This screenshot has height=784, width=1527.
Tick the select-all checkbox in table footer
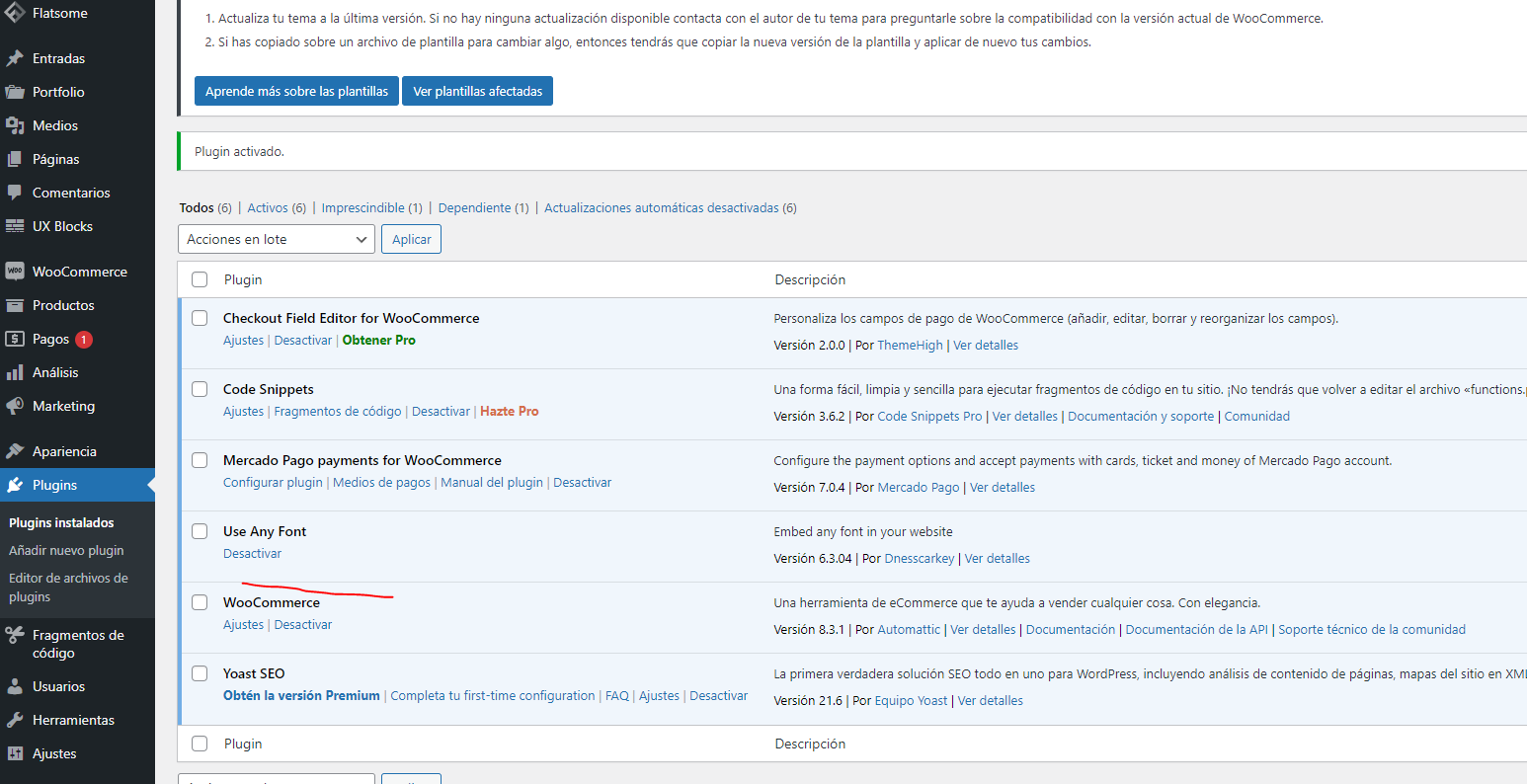[200, 744]
